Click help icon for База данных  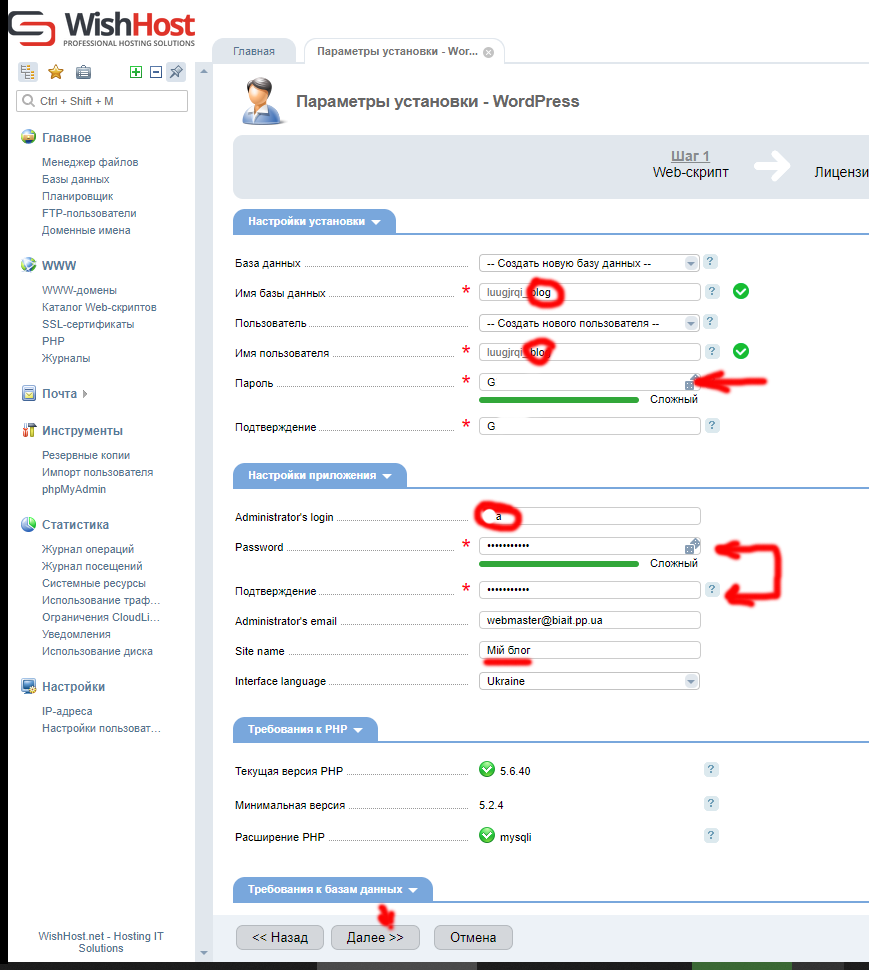(710, 262)
